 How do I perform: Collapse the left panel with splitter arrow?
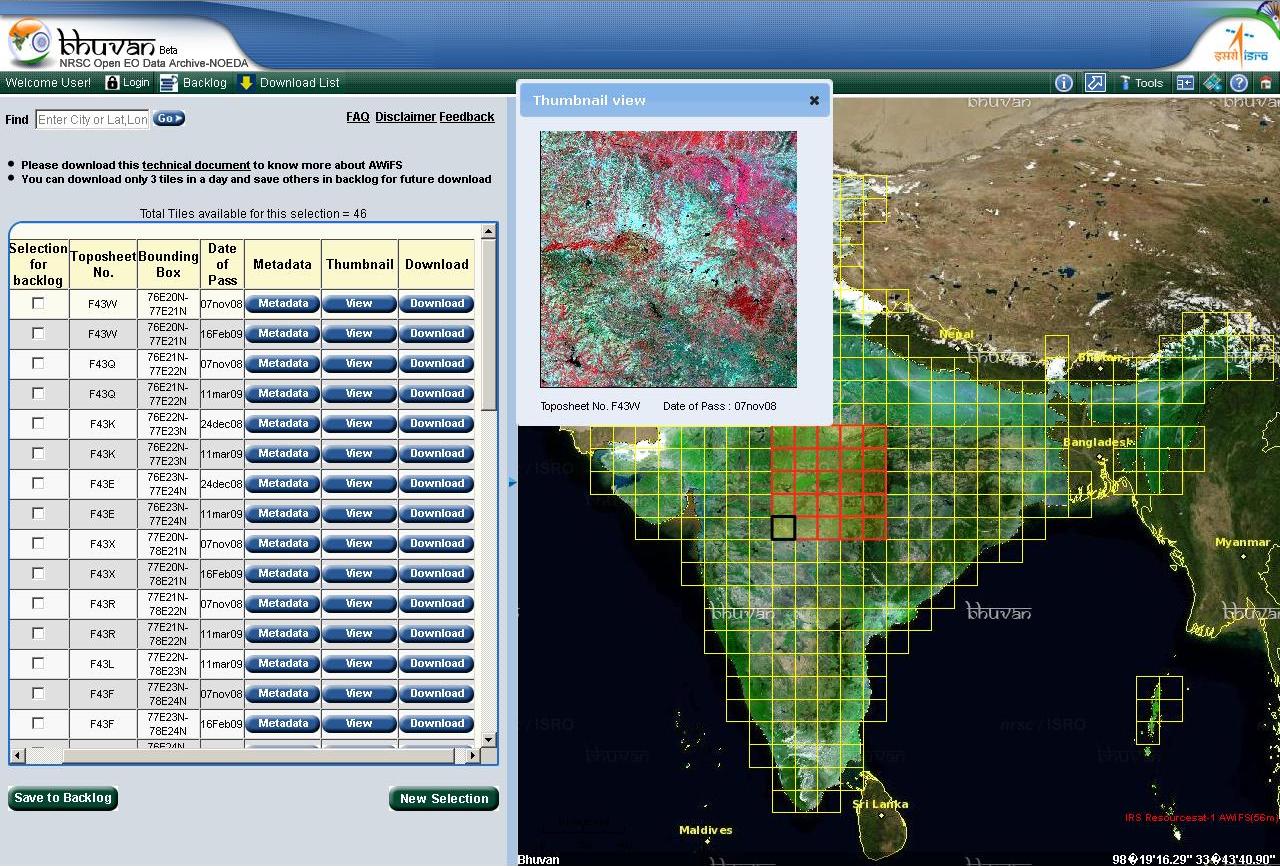[x=513, y=482]
